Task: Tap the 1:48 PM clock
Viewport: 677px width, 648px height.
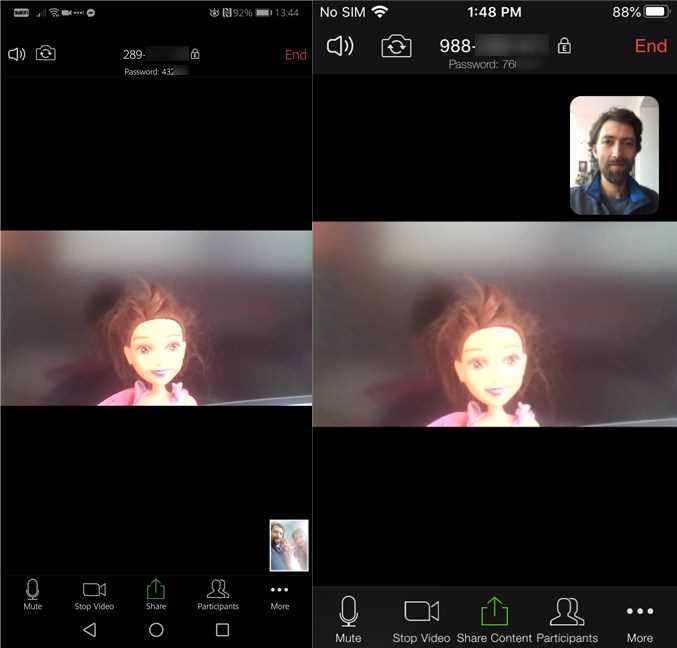Action: pyautogui.click(x=494, y=12)
